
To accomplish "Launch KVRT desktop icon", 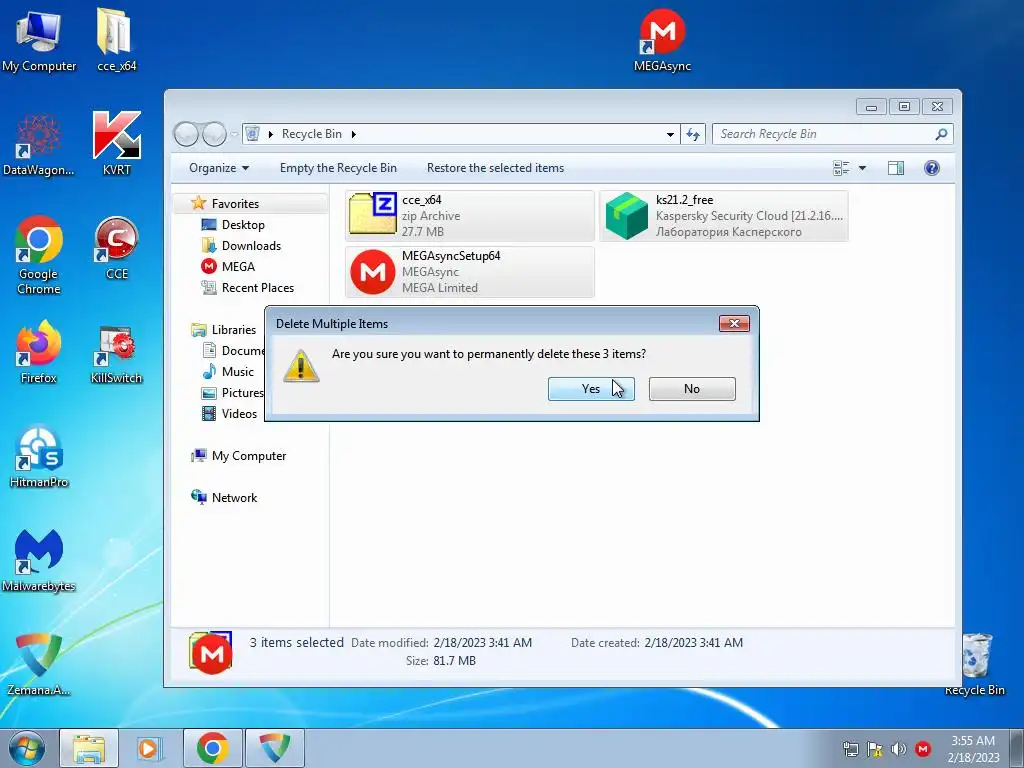I will click(x=116, y=145).
